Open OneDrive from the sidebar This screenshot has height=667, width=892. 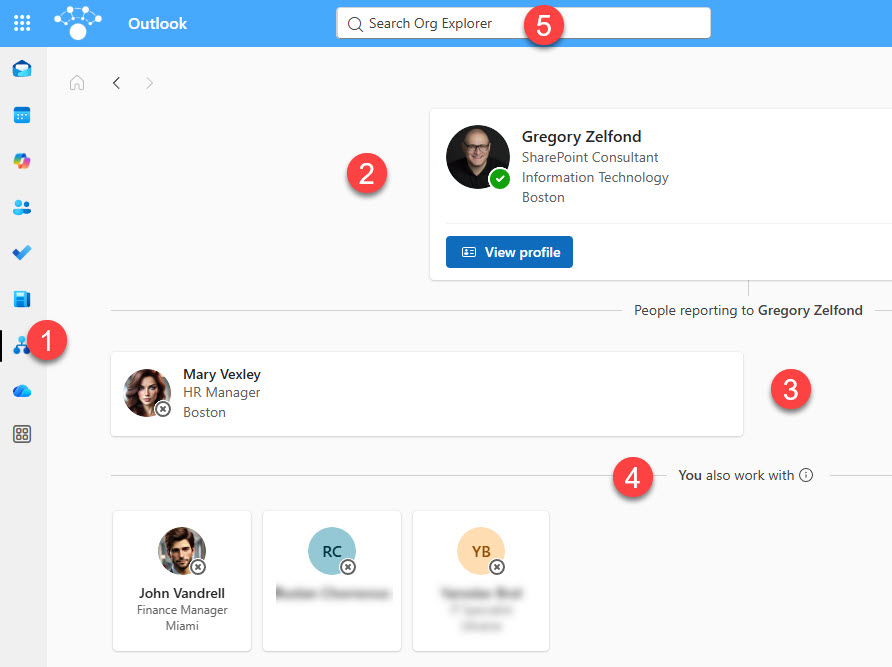[x=22, y=391]
